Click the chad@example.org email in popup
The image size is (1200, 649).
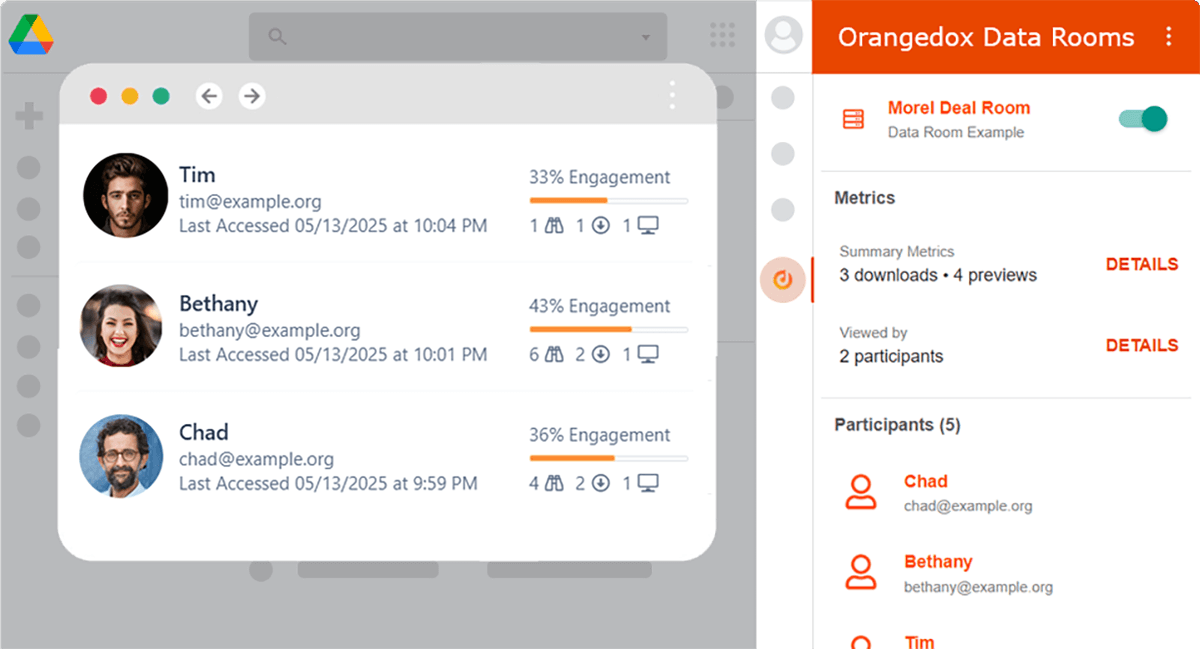pos(257,459)
